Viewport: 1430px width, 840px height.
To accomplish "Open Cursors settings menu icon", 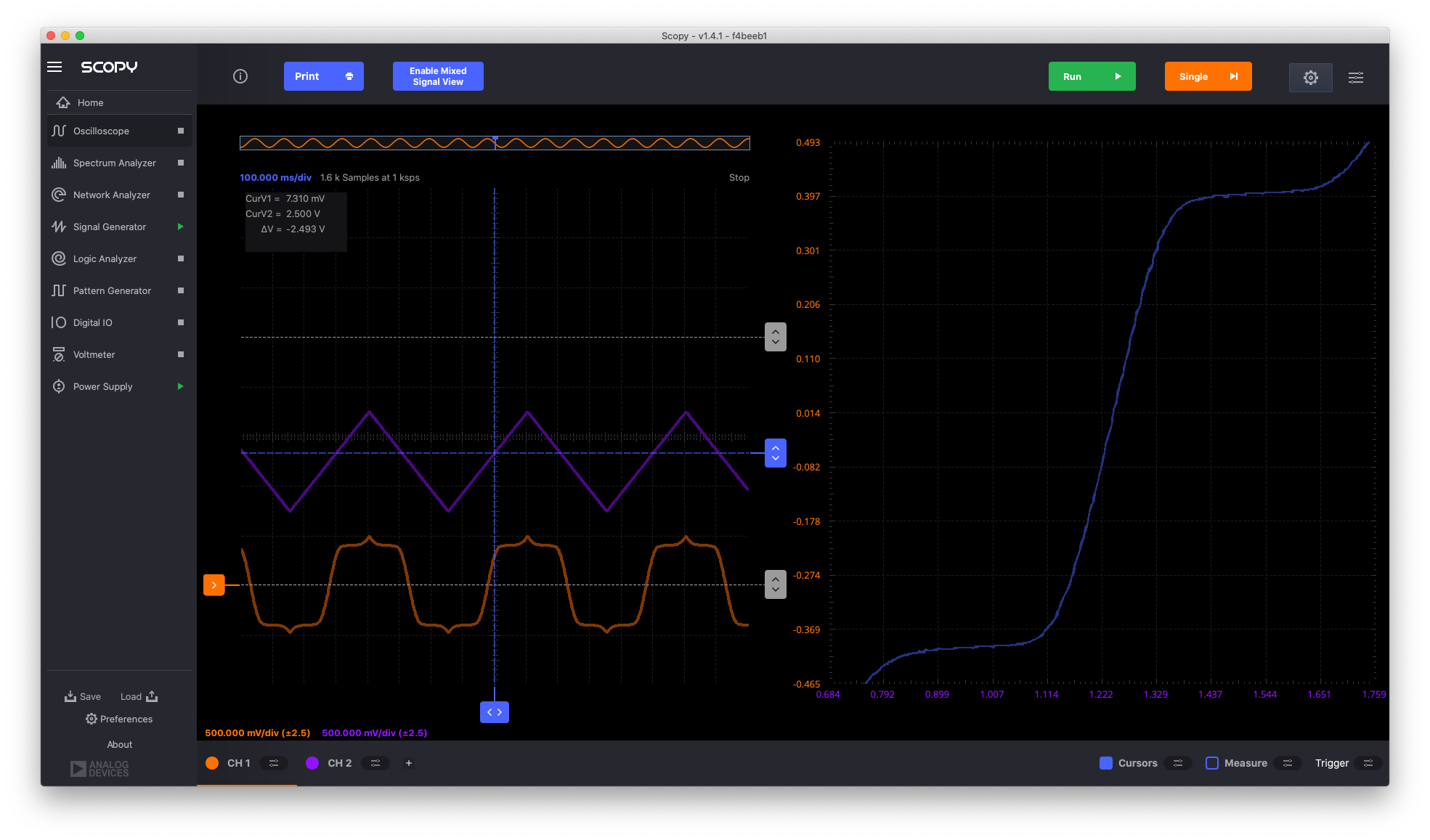I will pos(1178,763).
